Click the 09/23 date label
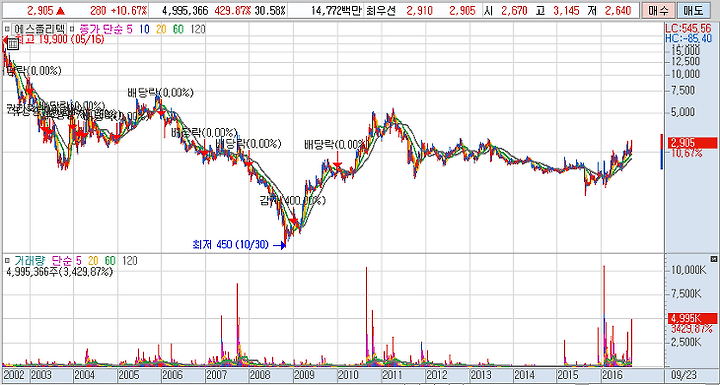The image size is (720, 385). tap(684, 375)
